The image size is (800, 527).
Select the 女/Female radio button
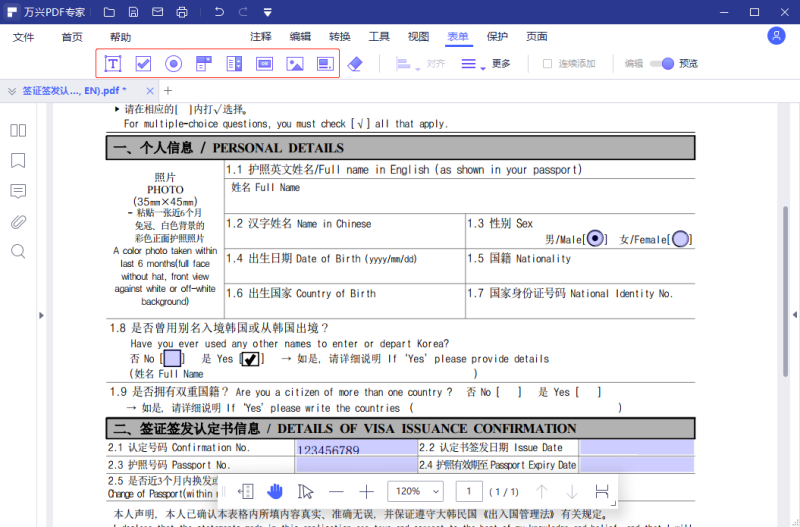pyautogui.click(x=680, y=239)
